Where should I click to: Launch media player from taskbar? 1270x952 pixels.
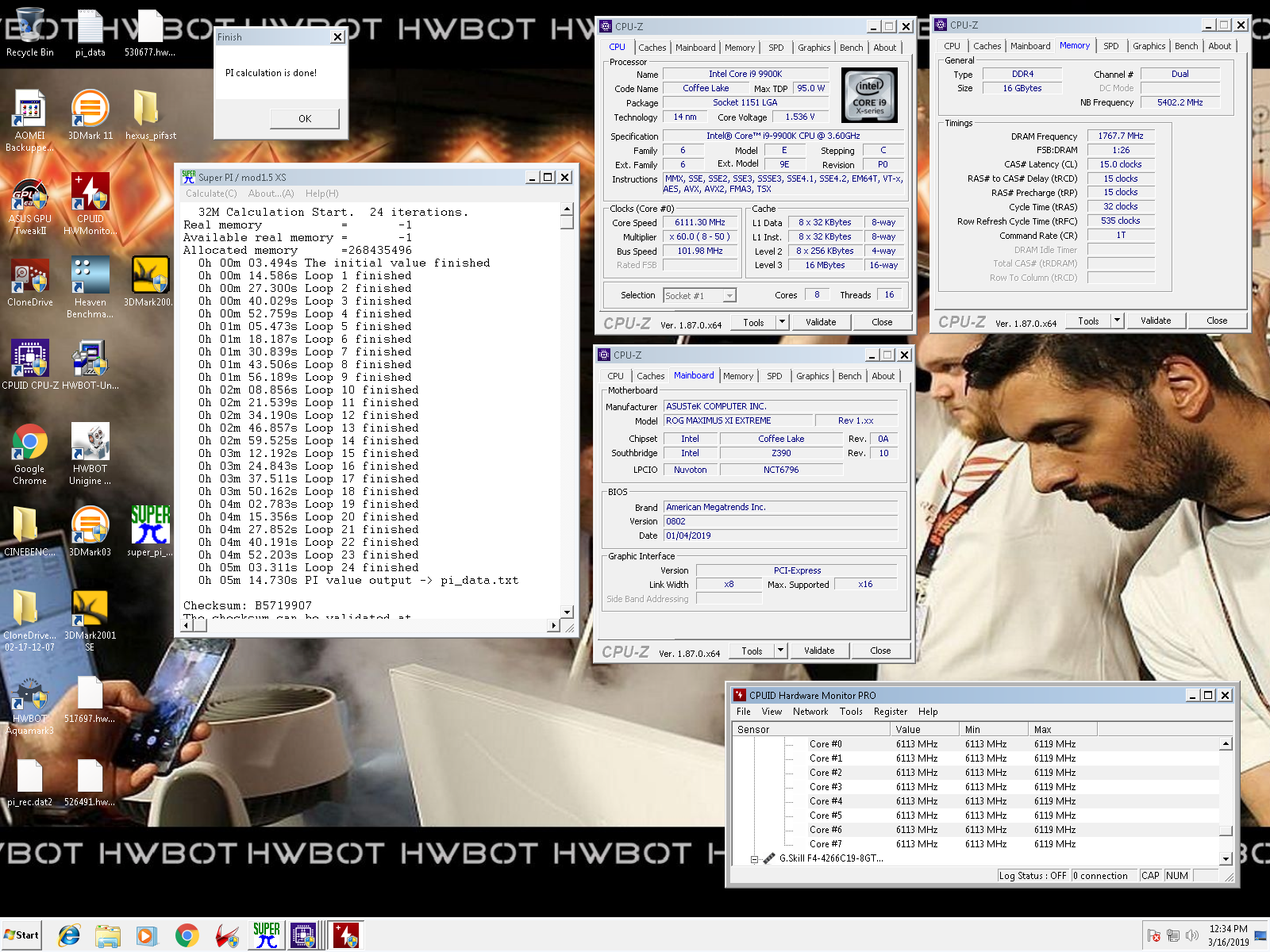pyautogui.click(x=147, y=936)
